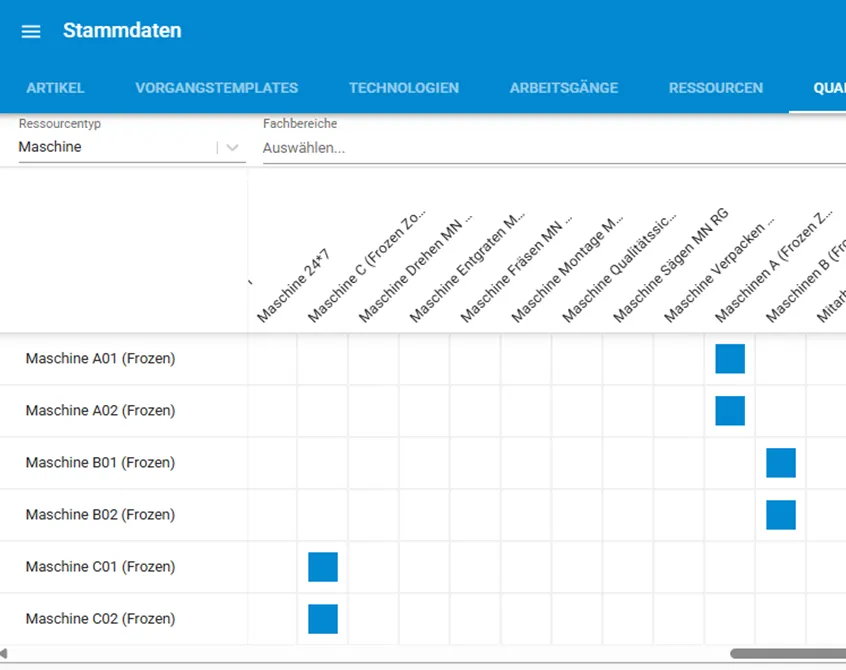The width and height of the screenshot is (846, 670).
Task: Toggle Maschinen A qualification for Maschine A01
Action: click(x=730, y=359)
